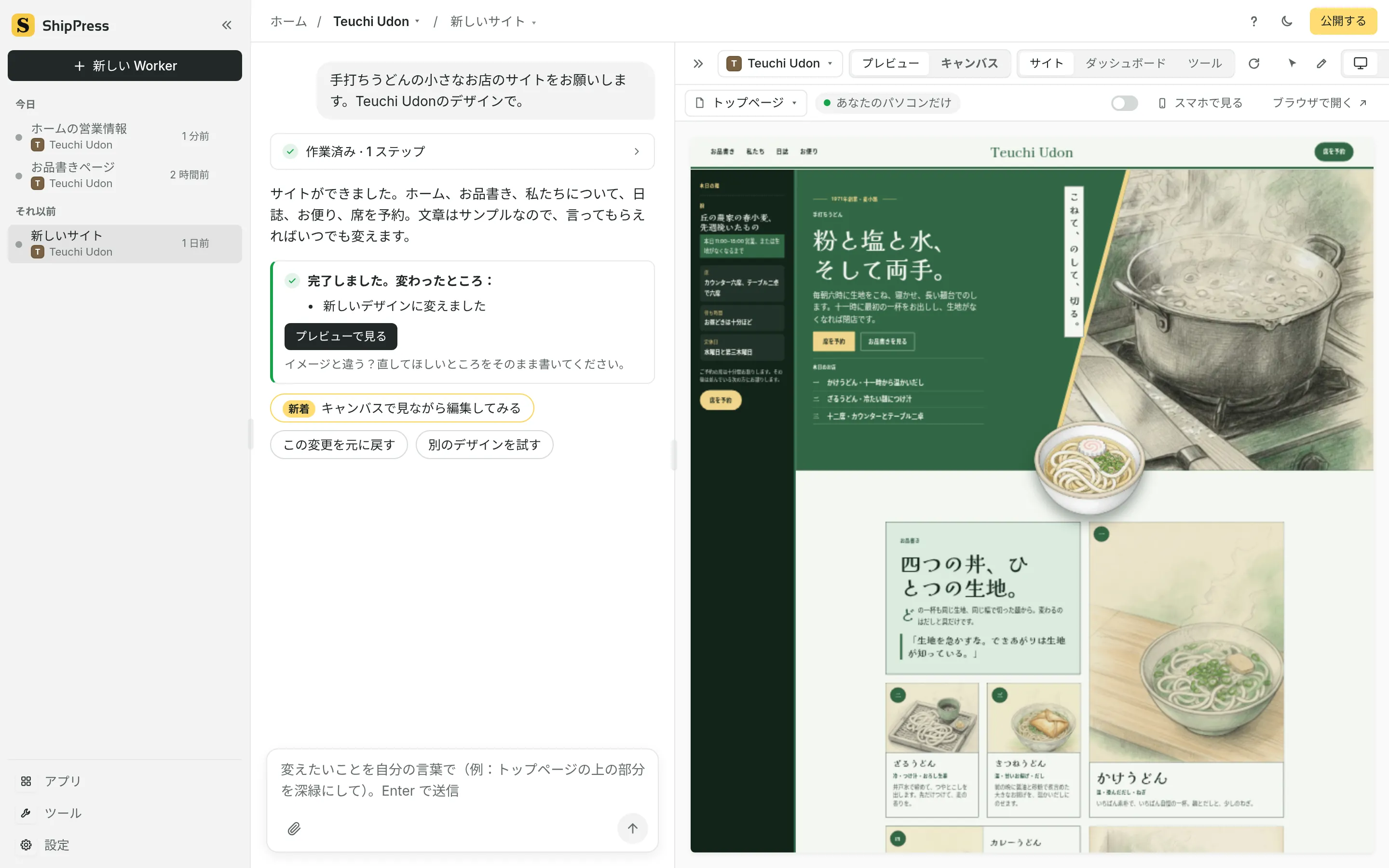Toggle dark mode with the moon icon

(1287, 21)
